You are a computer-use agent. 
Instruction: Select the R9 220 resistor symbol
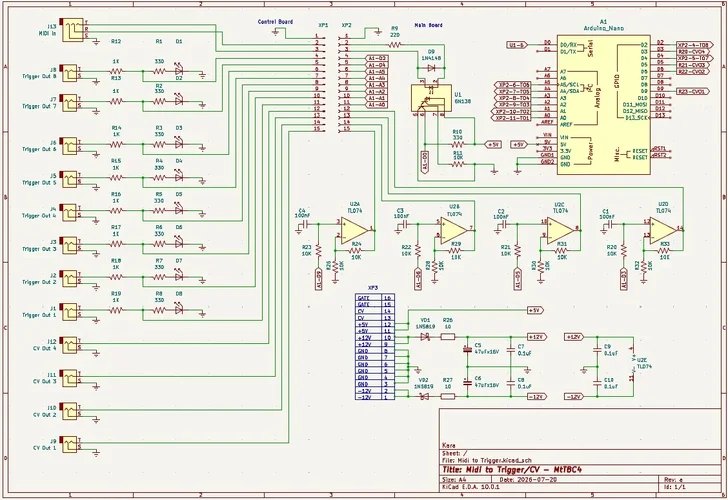(395, 45)
